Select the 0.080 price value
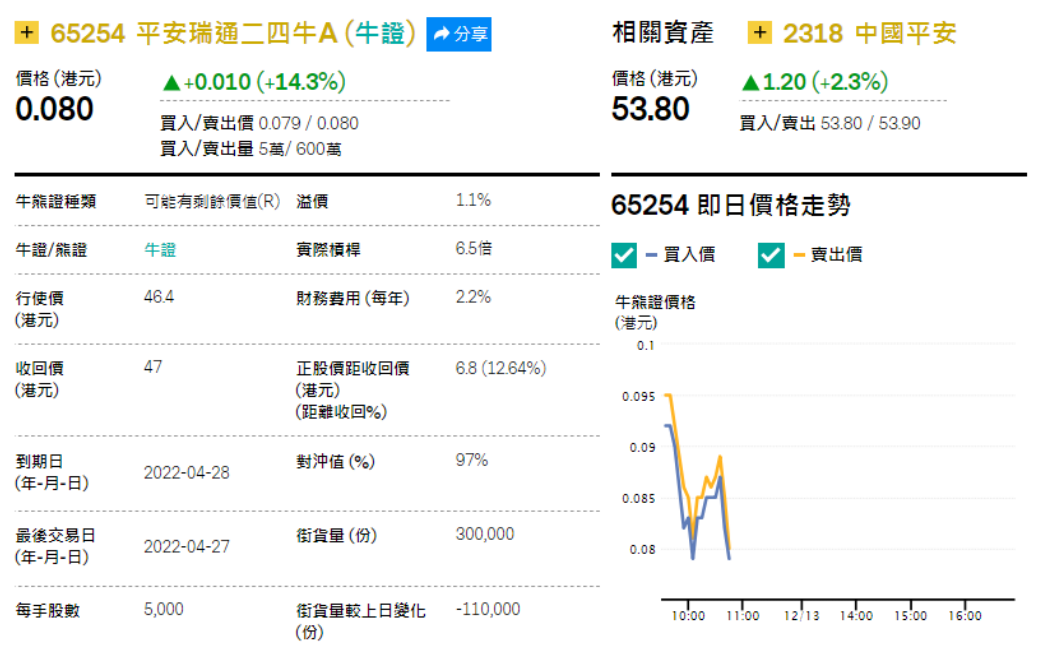The height and width of the screenshot is (650, 1048). tap(54, 110)
